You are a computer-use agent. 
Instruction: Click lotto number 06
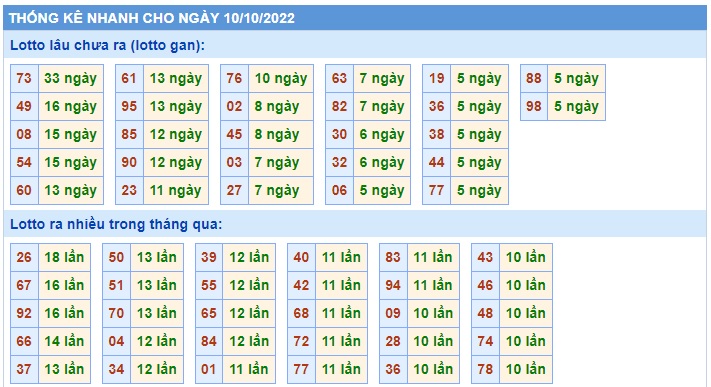339,191
